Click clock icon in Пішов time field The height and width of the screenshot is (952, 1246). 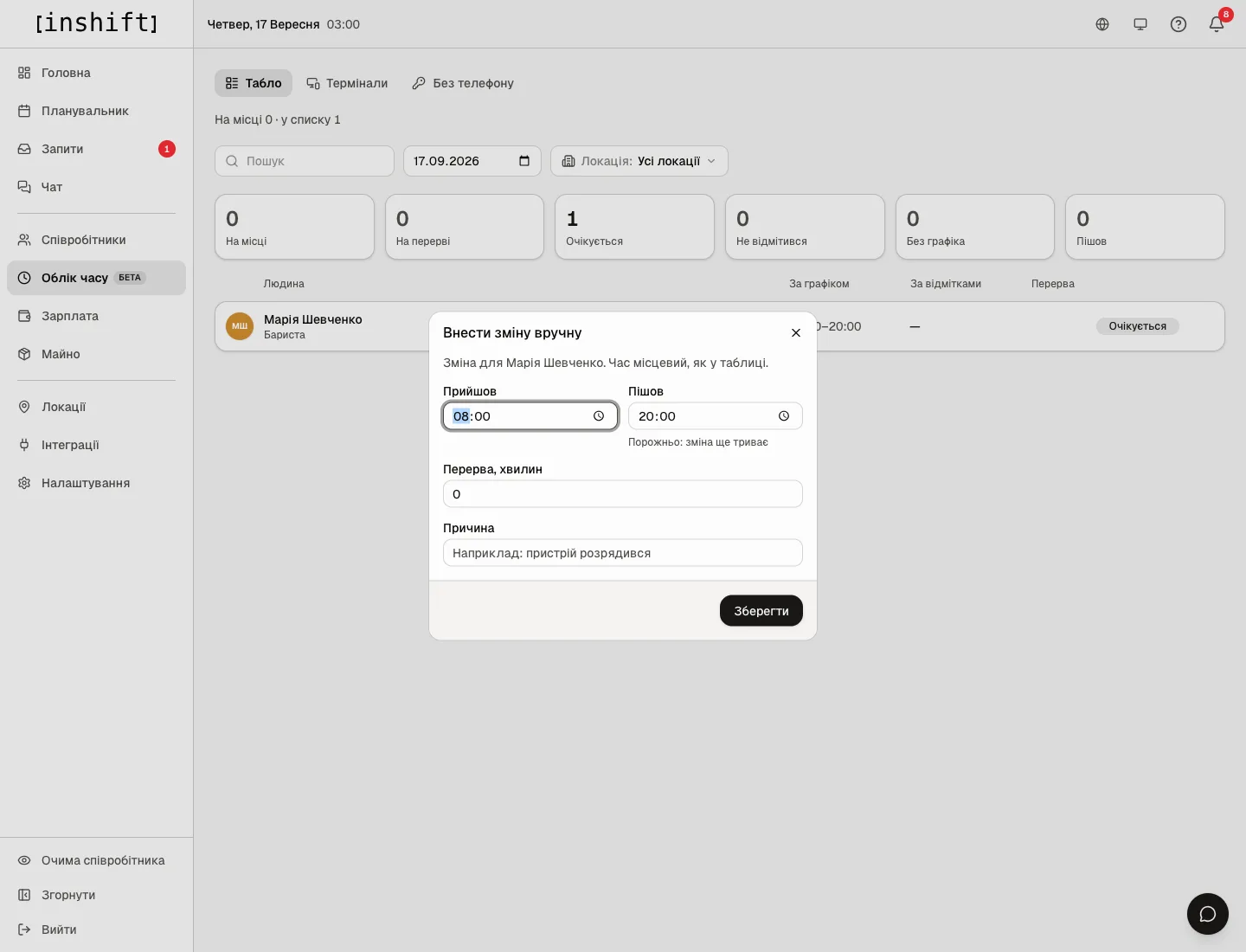[x=784, y=416]
